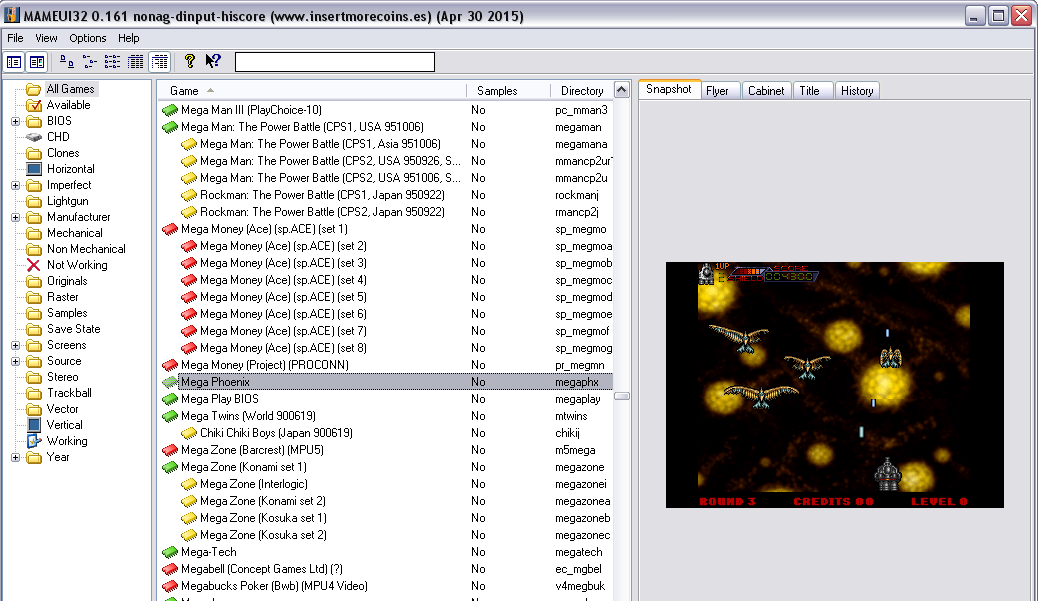Switch to details view
The image size is (1039, 601).
click(x=136, y=62)
